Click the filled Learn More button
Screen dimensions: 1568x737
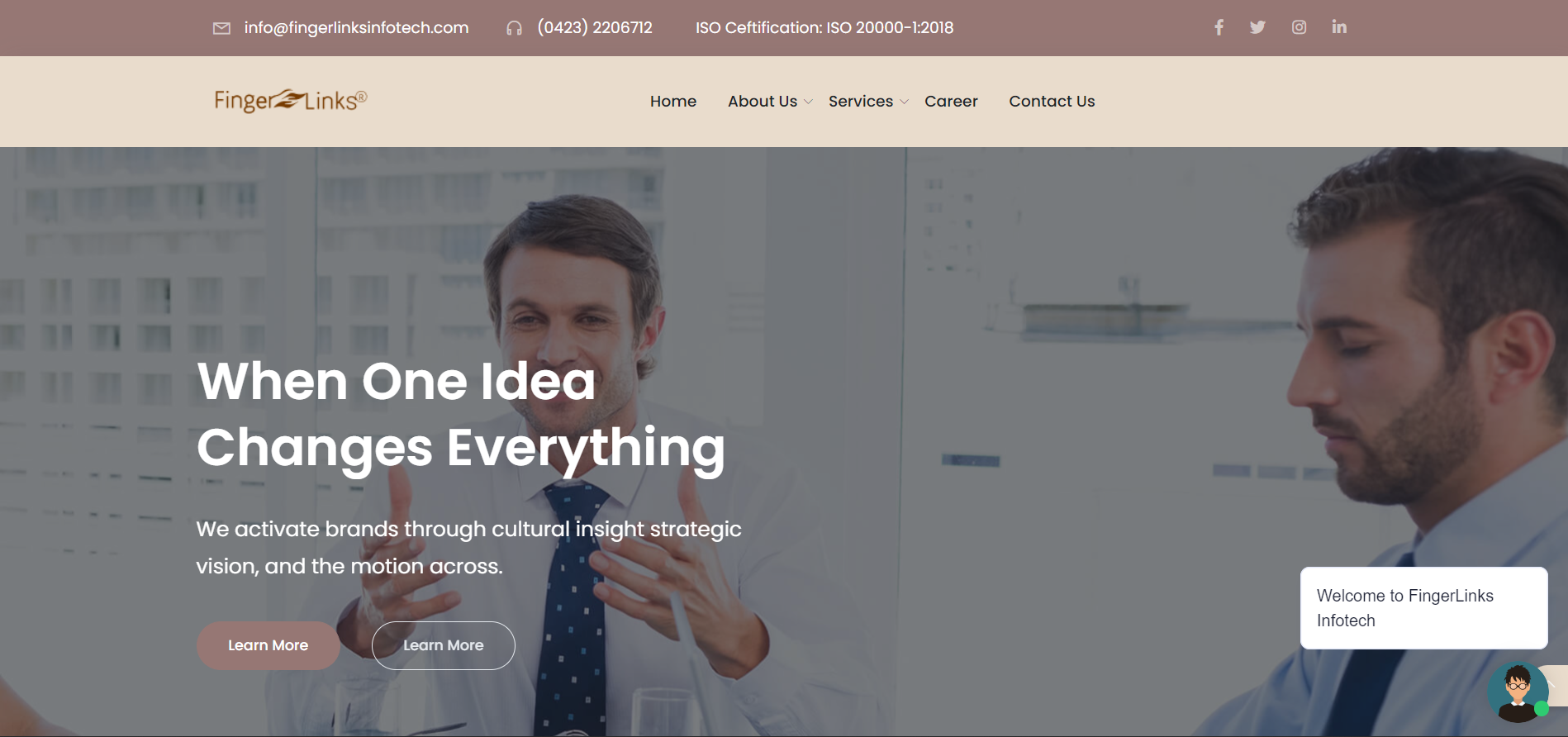click(x=268, y=645)
